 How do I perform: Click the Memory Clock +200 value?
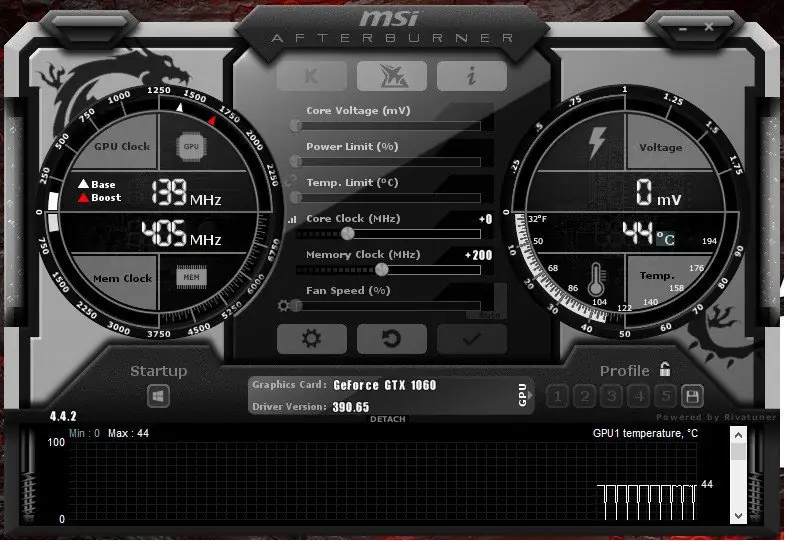coord(478,255)
